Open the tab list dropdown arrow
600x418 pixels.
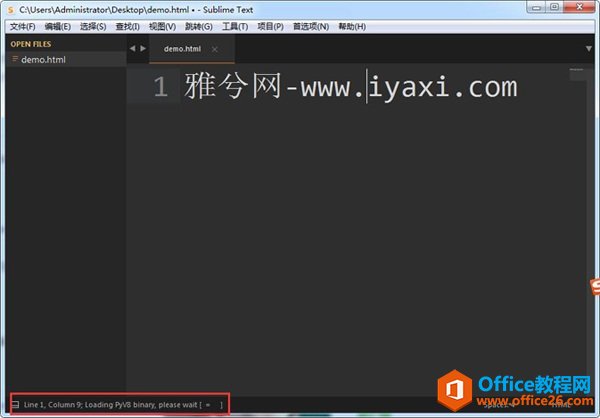(x=588, y=48)
